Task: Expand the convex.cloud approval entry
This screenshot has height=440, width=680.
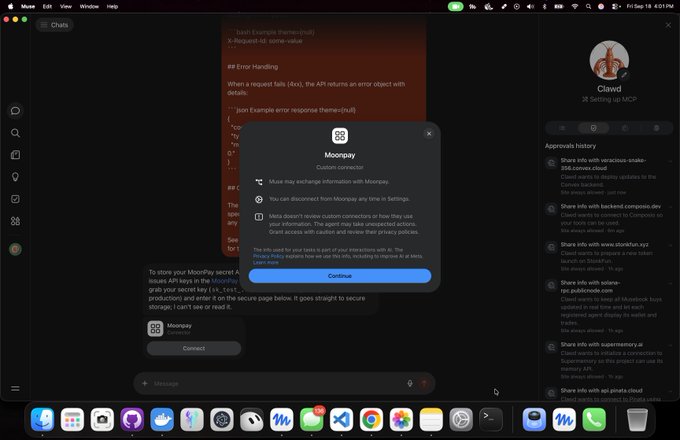Action: [x=609, y=176]
